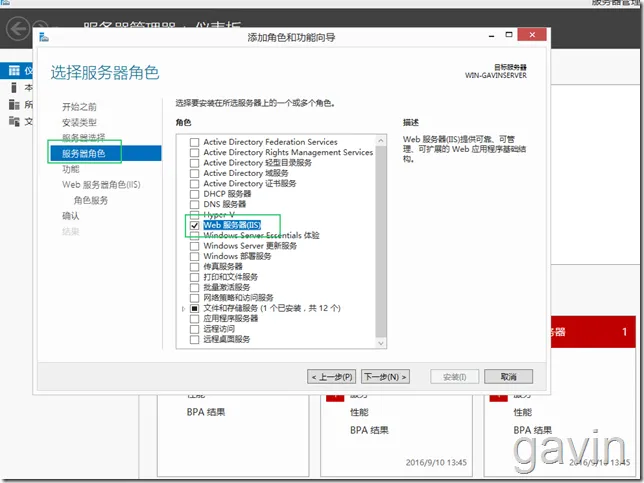Tick the DHCP 服务器 checkbox
This screenshot has height=483, width=644.
coord(194,194)
